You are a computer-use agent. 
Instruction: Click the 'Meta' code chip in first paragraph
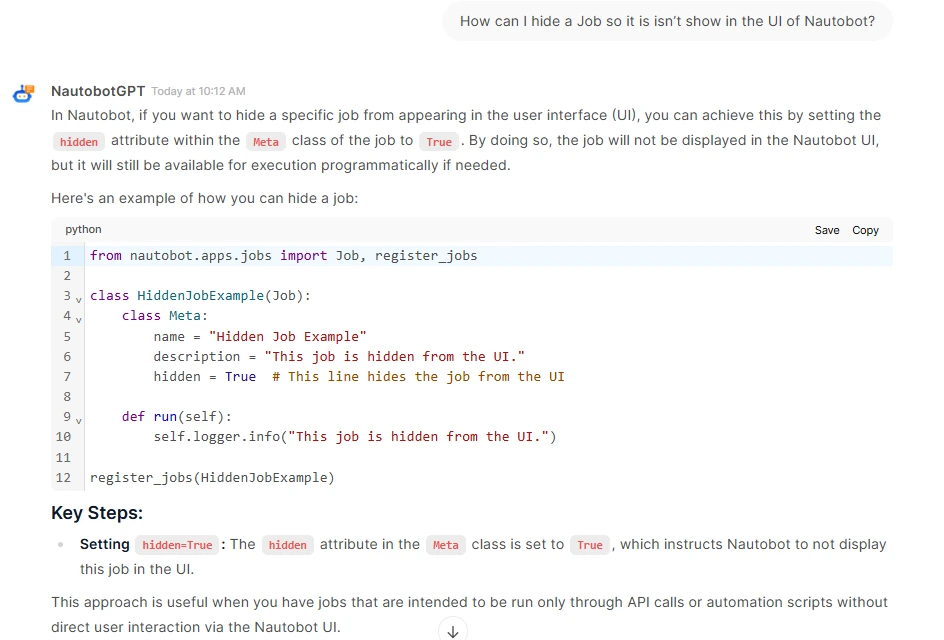266,141
